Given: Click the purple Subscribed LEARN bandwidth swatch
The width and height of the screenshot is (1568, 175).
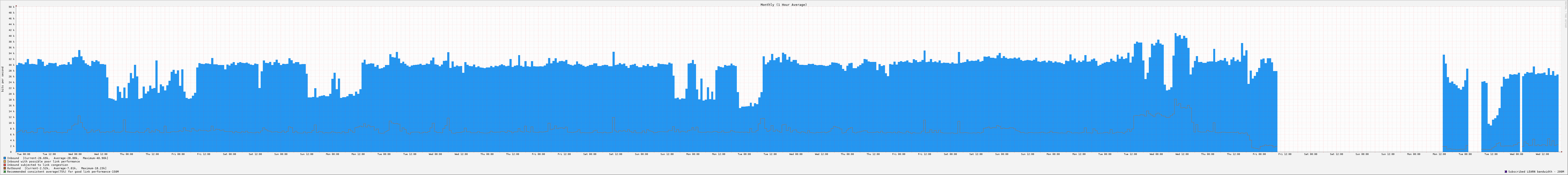Looking at the screenshot, I should 1506,172.
